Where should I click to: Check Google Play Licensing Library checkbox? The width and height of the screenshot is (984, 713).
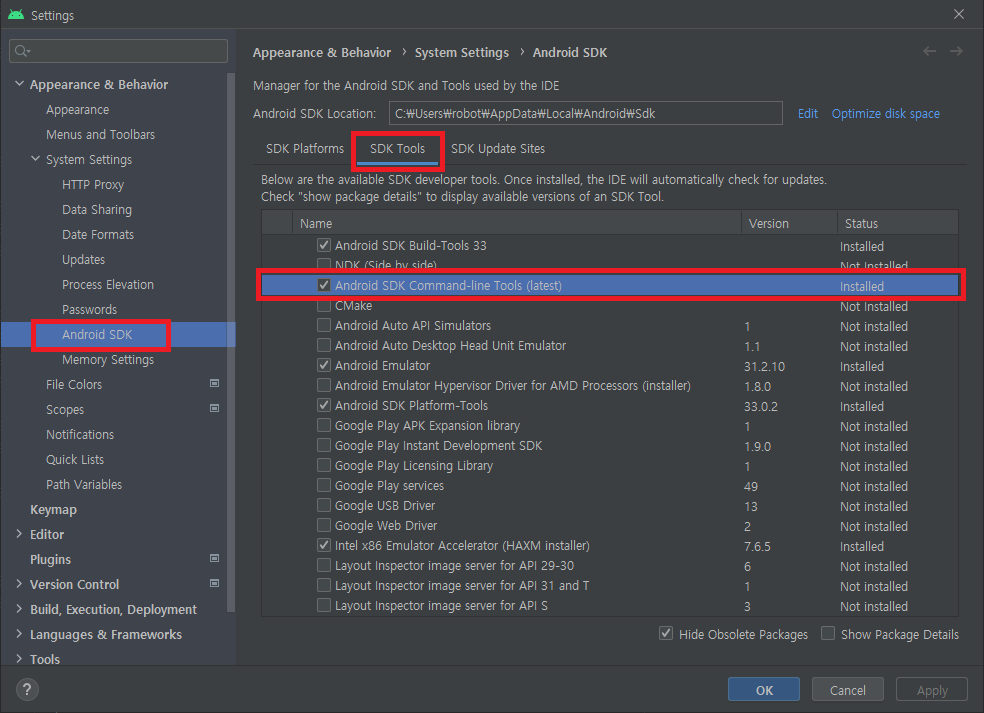pos(324,465)
